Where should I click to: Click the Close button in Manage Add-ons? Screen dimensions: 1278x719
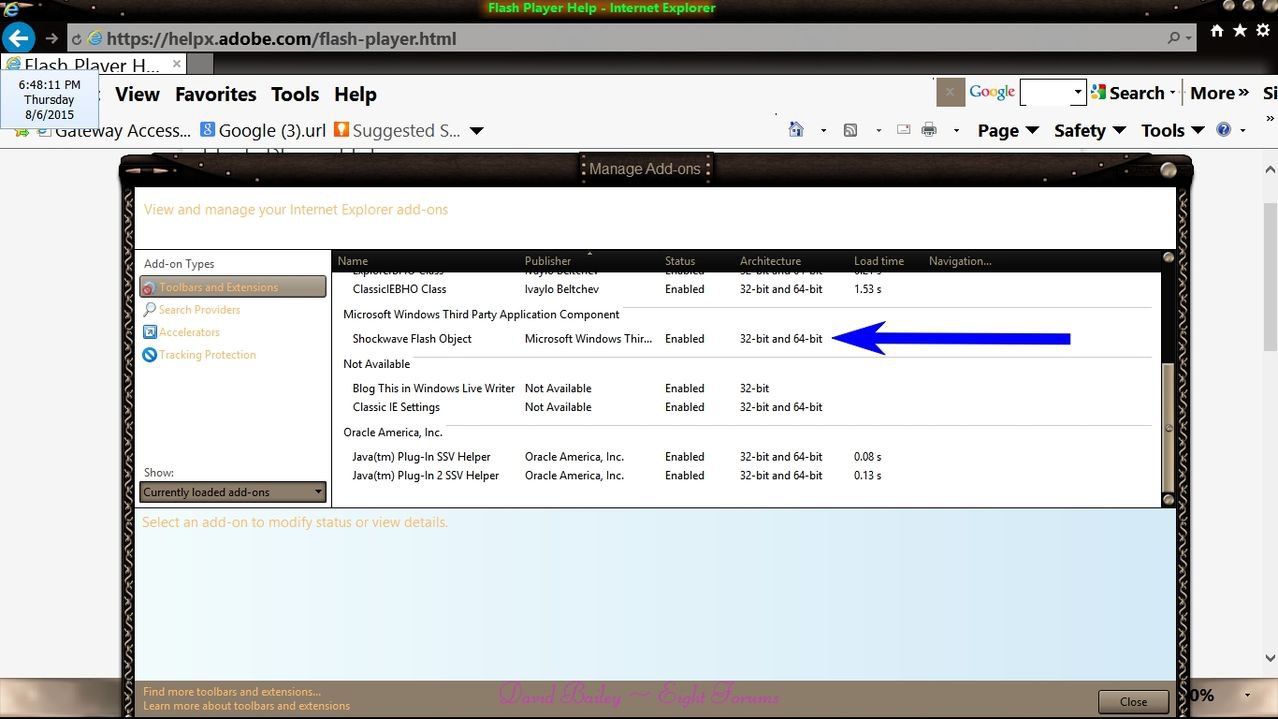(x=1133, y=701)
